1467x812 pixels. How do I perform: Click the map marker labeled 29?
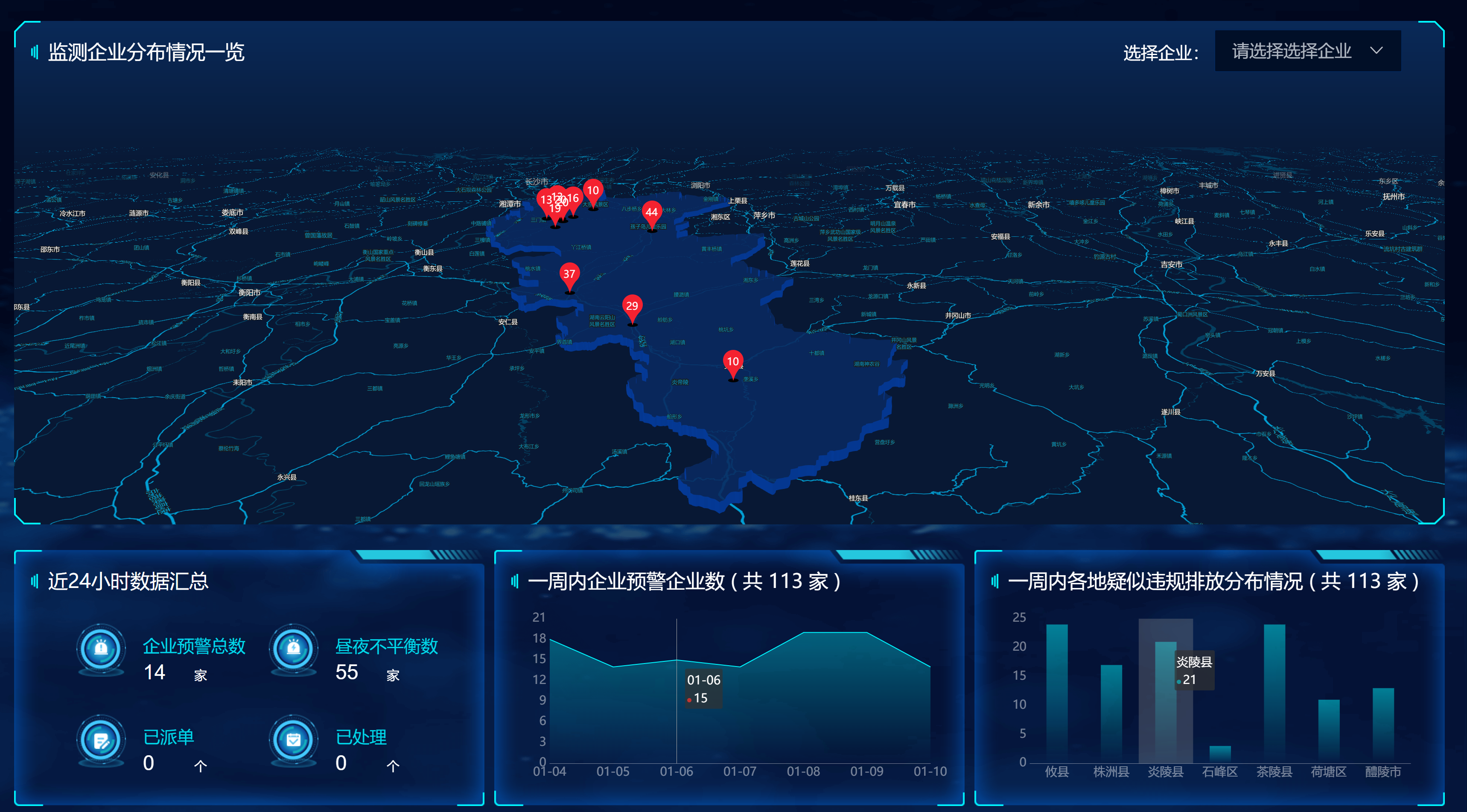pyautogui.click(x=632, y=306)
